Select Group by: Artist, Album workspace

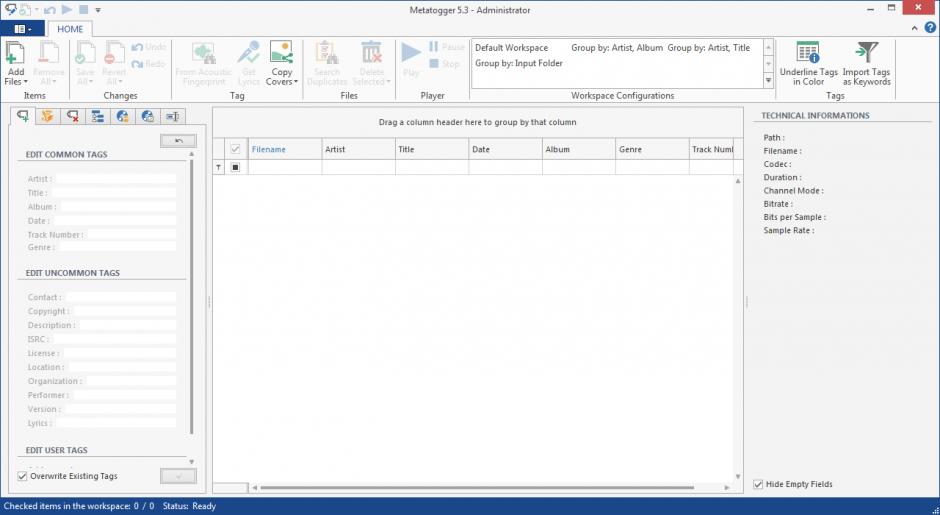(x=617, y=48)
